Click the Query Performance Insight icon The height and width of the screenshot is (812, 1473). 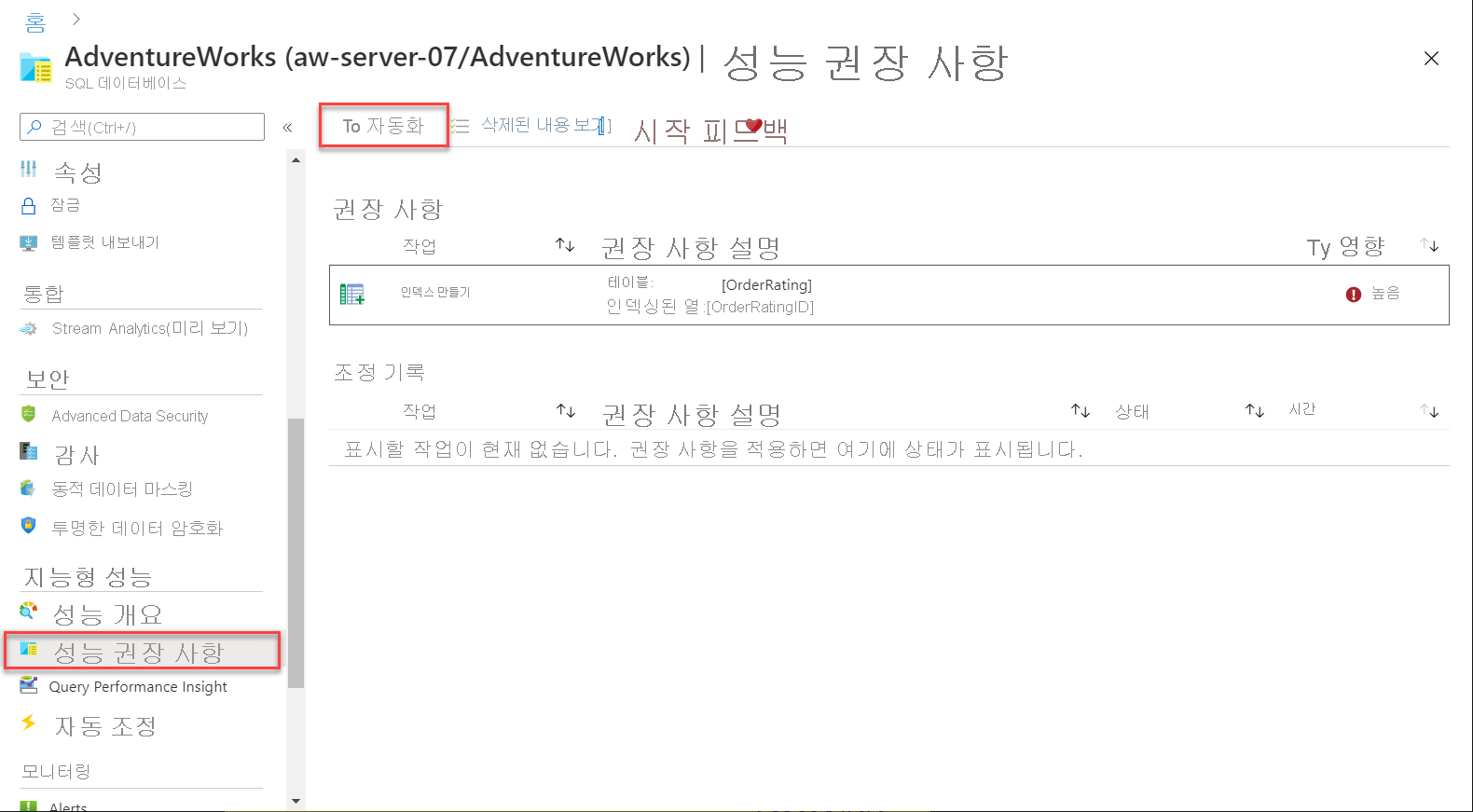click(29, 685)
